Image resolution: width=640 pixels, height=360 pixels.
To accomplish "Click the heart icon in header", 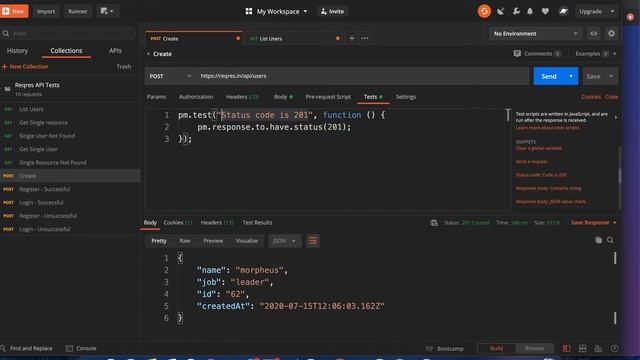I will pos(545,11).
